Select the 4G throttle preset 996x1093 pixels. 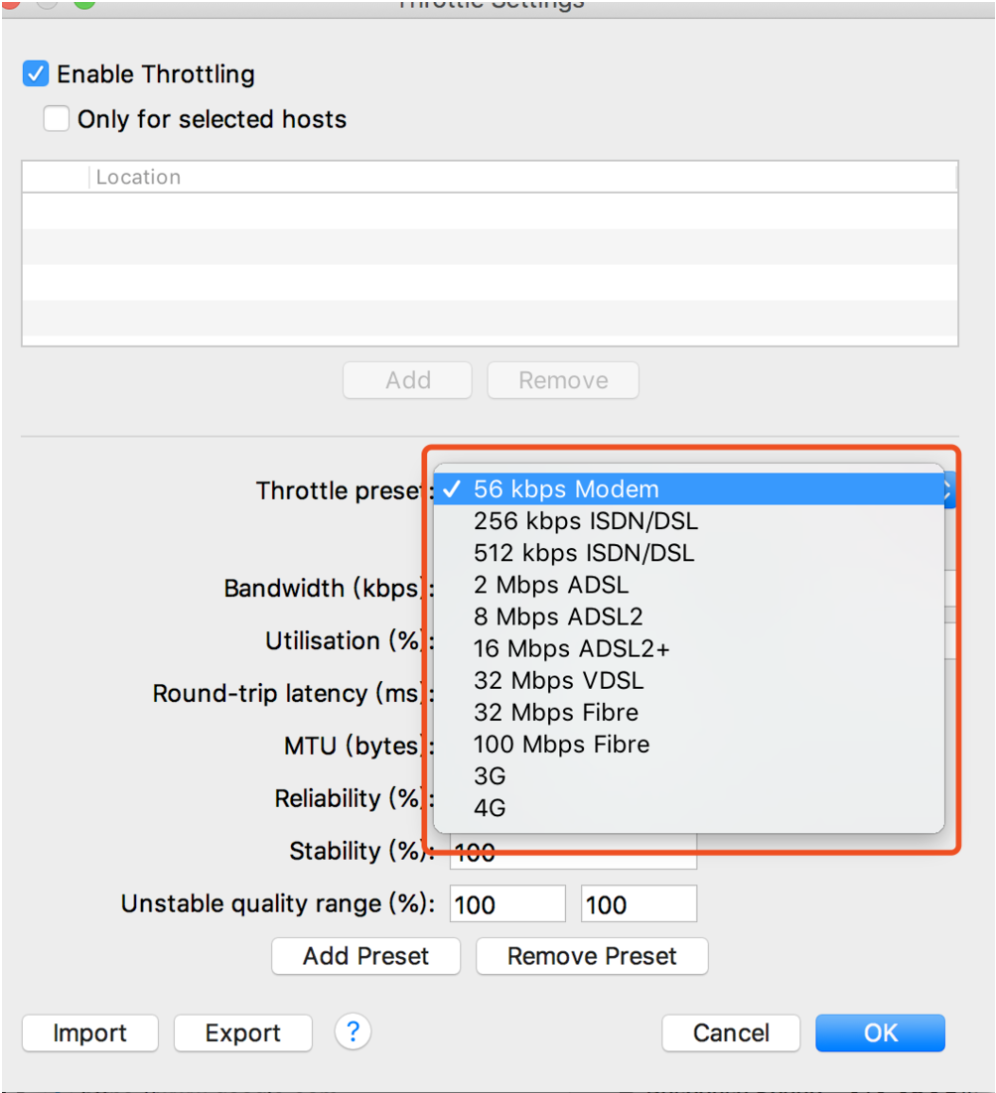tap(689, 808)
